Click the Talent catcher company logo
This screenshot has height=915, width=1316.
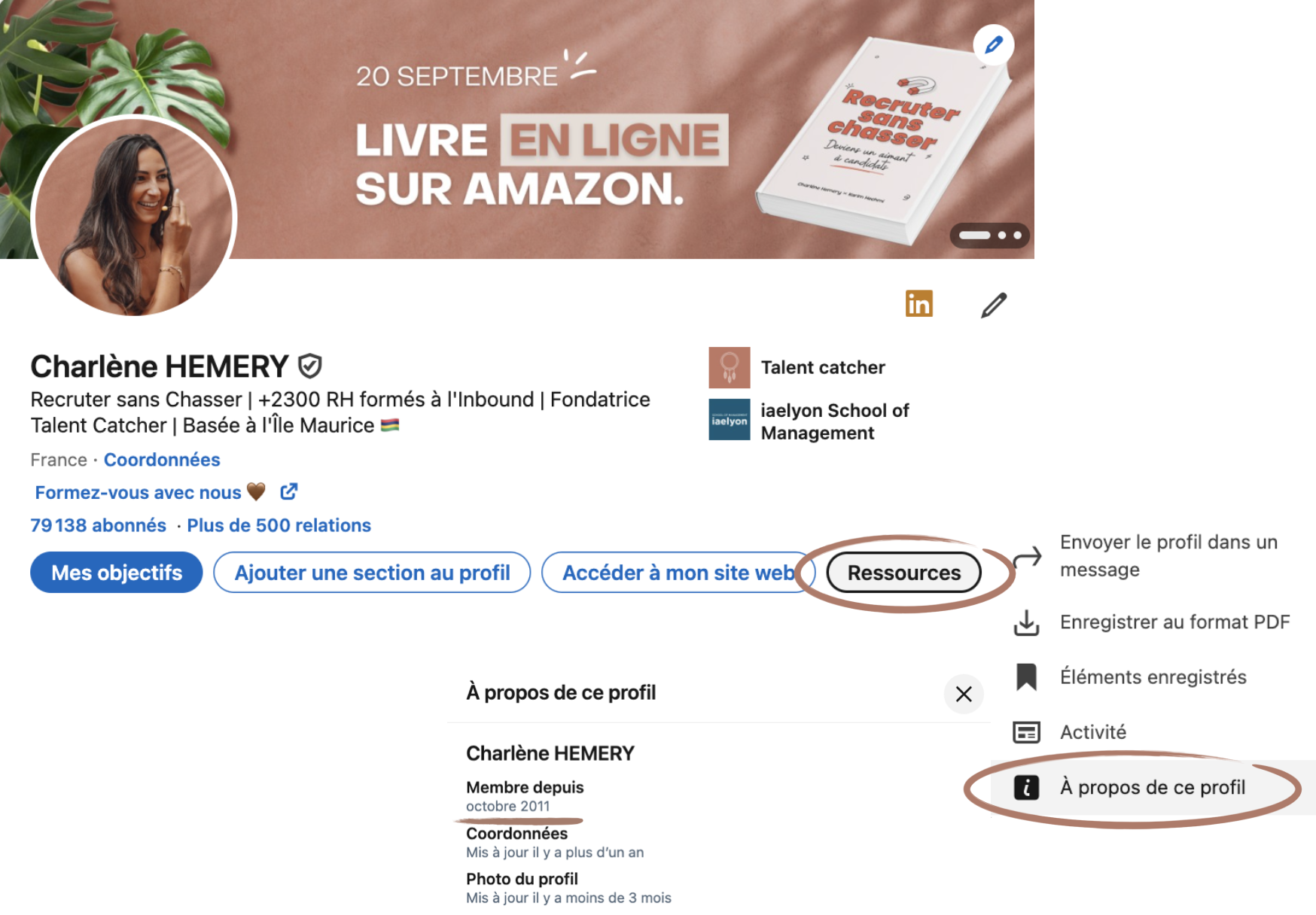729,367
